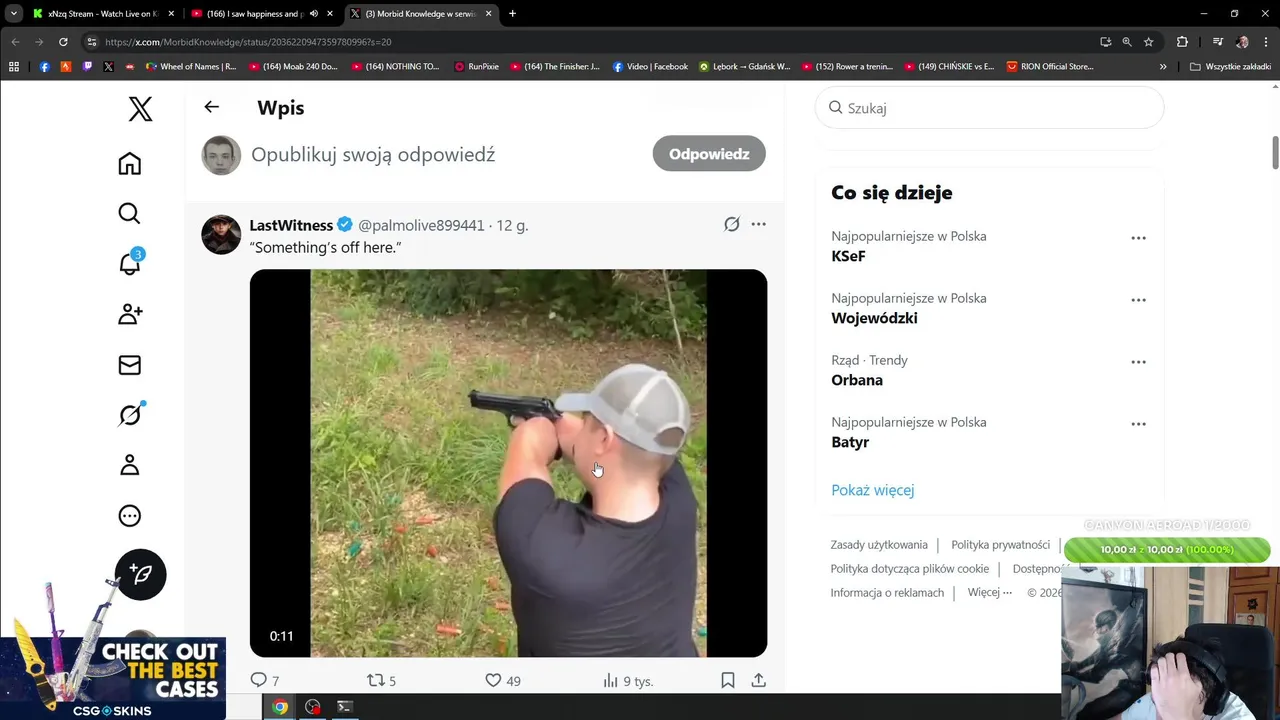Share the LastWitness post

[x=759, y=680]
